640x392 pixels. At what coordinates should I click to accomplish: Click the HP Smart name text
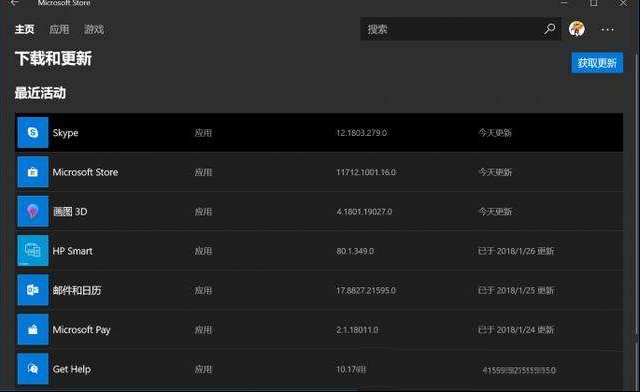pyautogui.click(x=72, y=251)
